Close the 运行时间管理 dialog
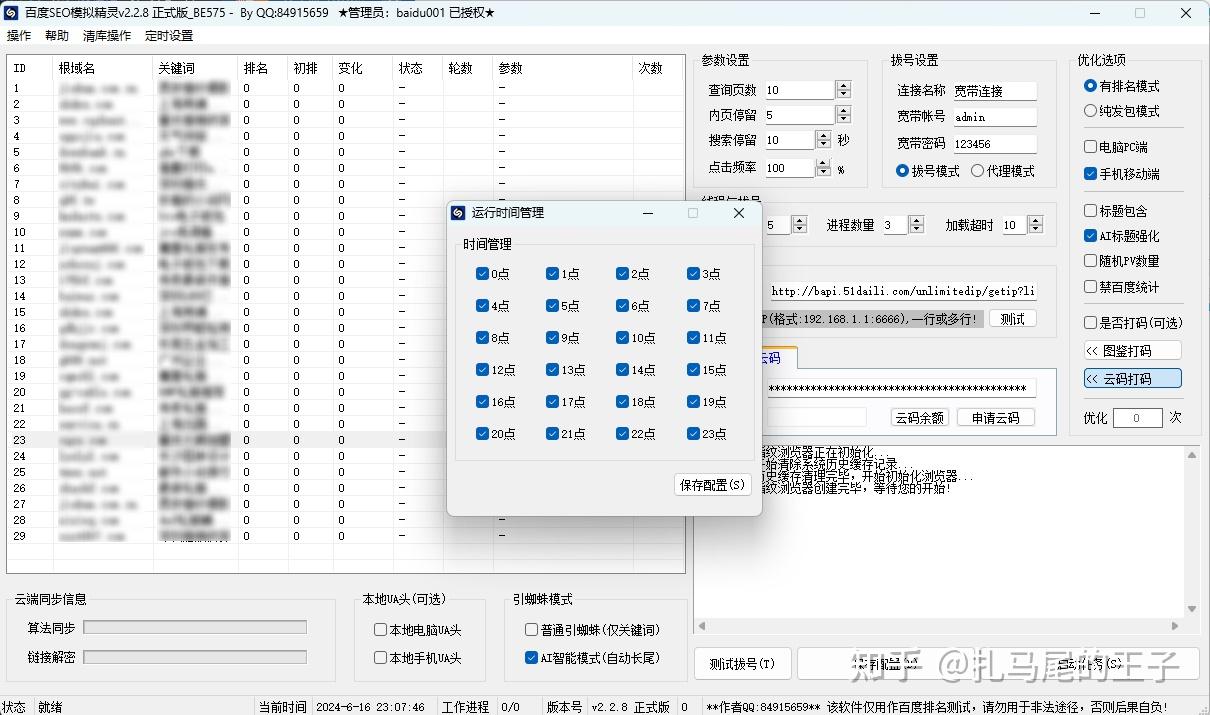This screenshot has width=1210, height=715. click(739, 213)
